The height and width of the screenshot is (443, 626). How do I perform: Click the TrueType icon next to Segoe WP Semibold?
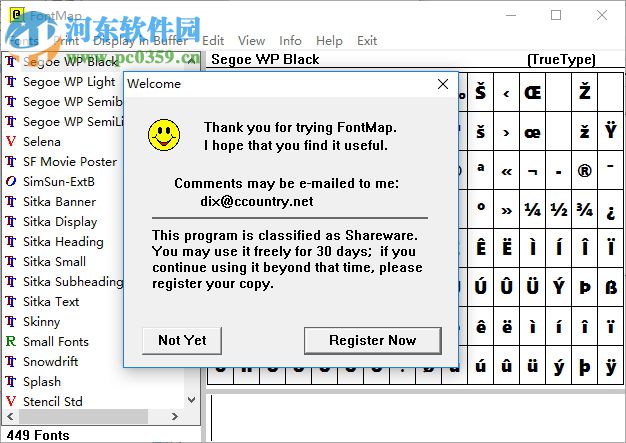[x=11, y=102]
